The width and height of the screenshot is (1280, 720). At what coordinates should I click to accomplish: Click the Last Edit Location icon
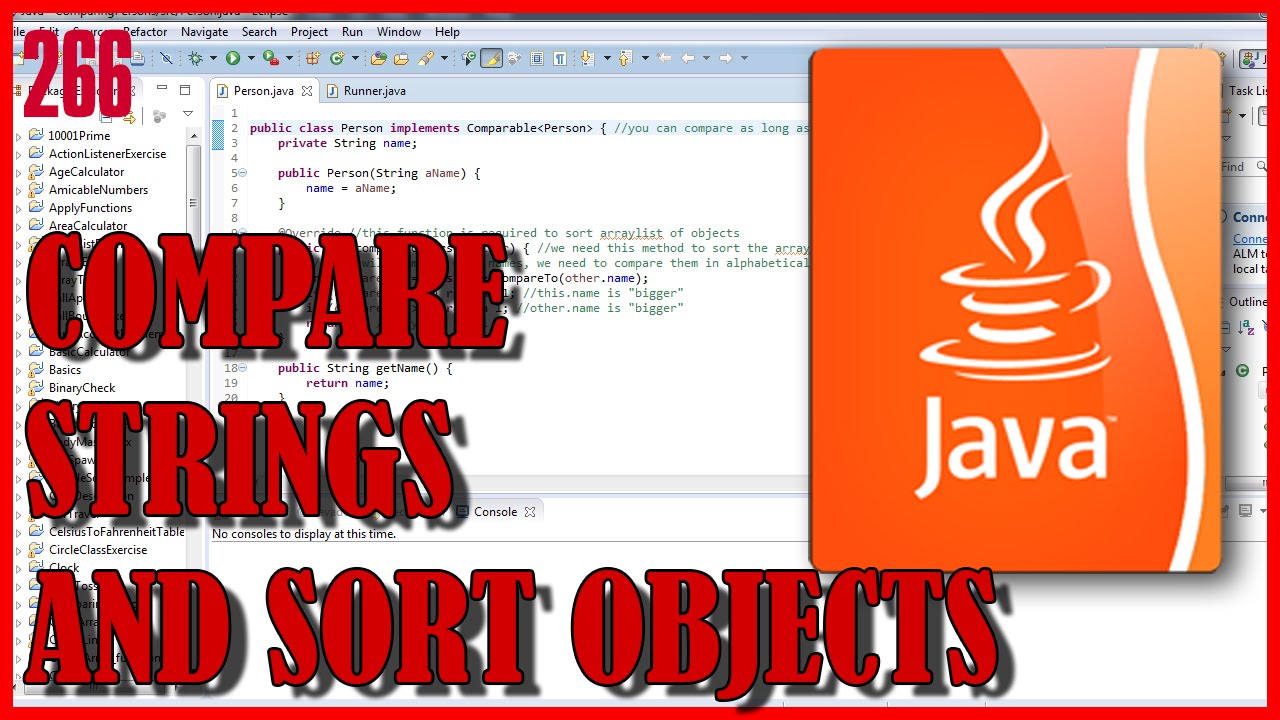(665, 58)
